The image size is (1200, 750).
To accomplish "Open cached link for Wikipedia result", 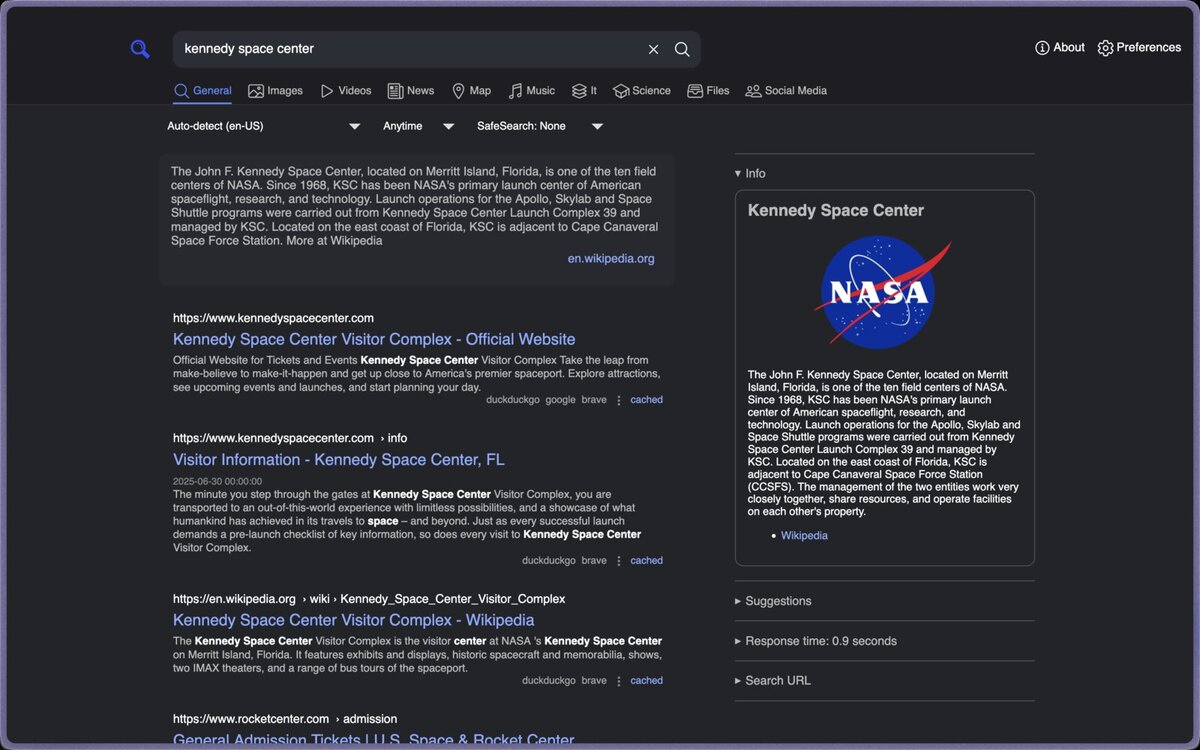I will (646, 681).
